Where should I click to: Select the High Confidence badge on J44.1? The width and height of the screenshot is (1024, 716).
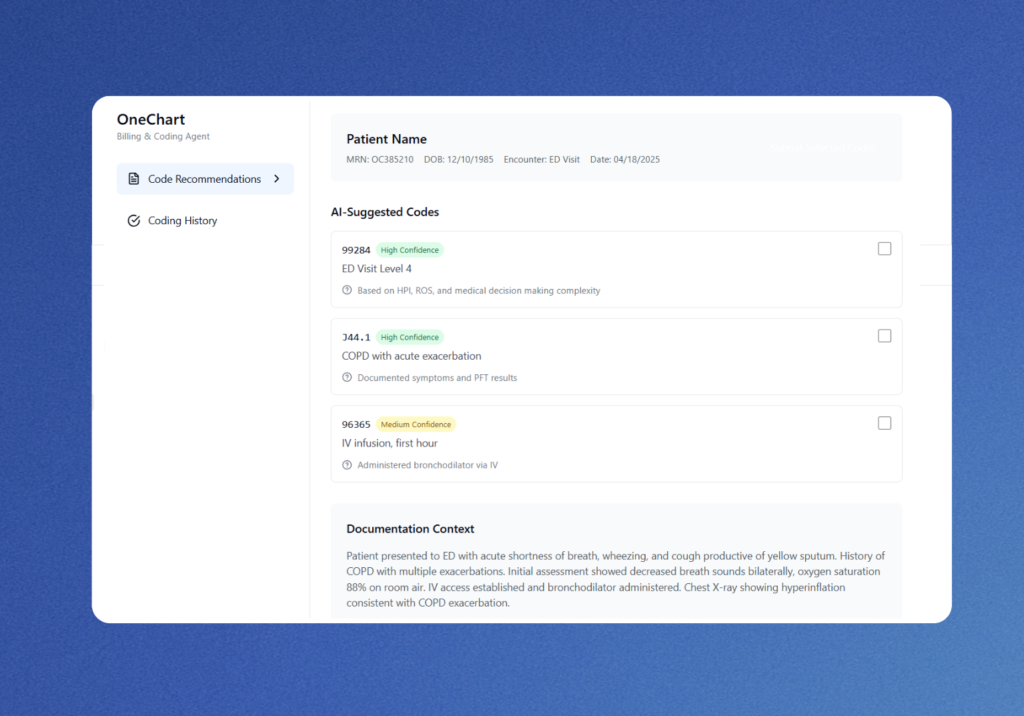pos(409,337)
